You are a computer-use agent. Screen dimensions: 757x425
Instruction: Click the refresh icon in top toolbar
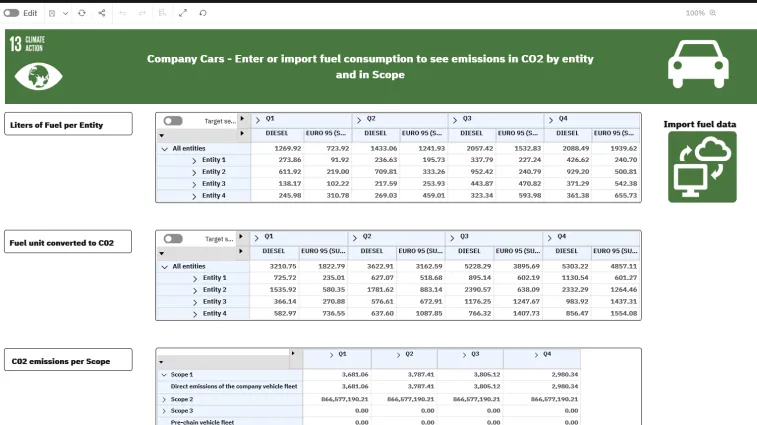point(82,13)
